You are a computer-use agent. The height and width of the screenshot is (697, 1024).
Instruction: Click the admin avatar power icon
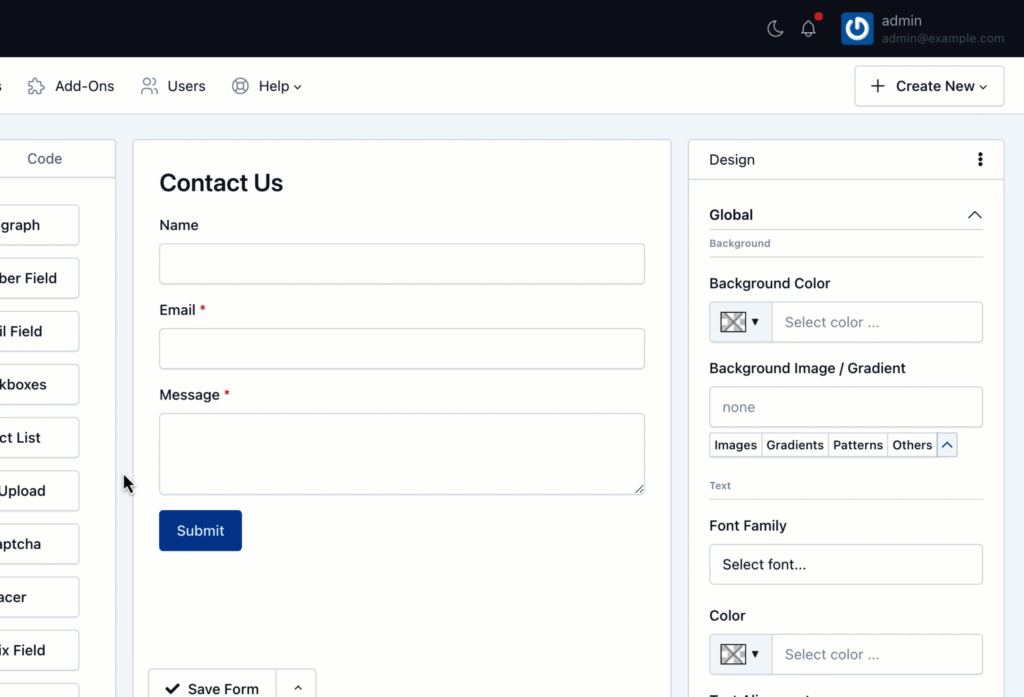pos(857,29)
